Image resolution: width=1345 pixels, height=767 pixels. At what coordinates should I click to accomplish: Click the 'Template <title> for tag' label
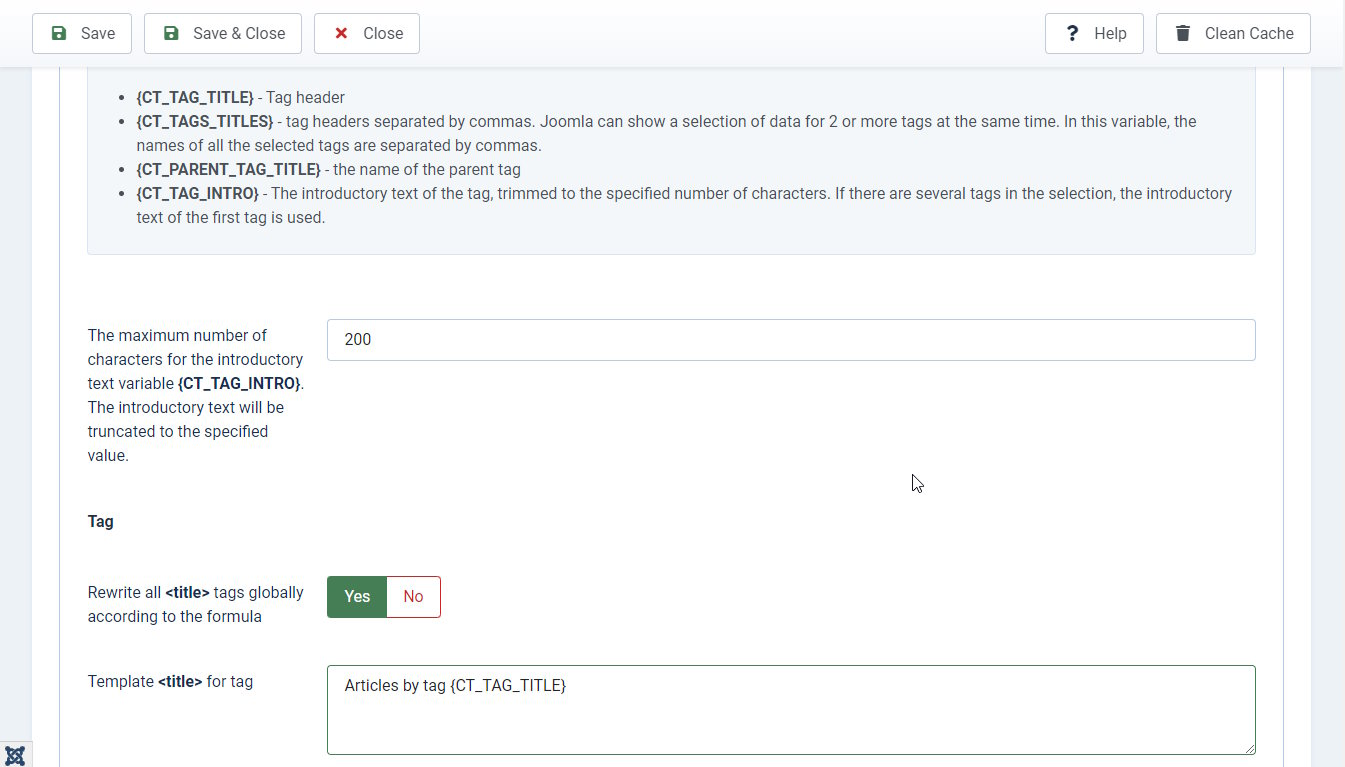point(170,682)
